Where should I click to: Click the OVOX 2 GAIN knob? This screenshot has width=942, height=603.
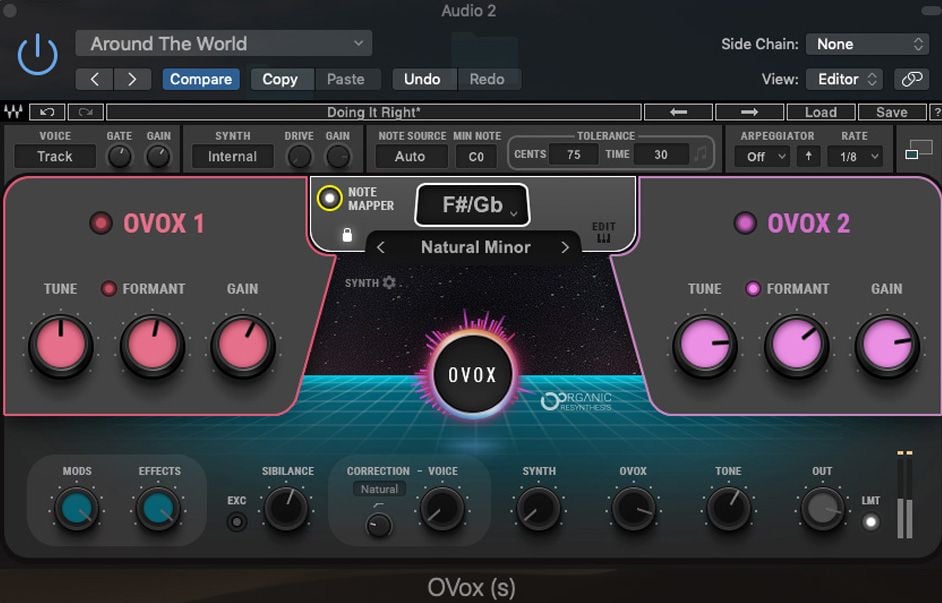[887, 346]
